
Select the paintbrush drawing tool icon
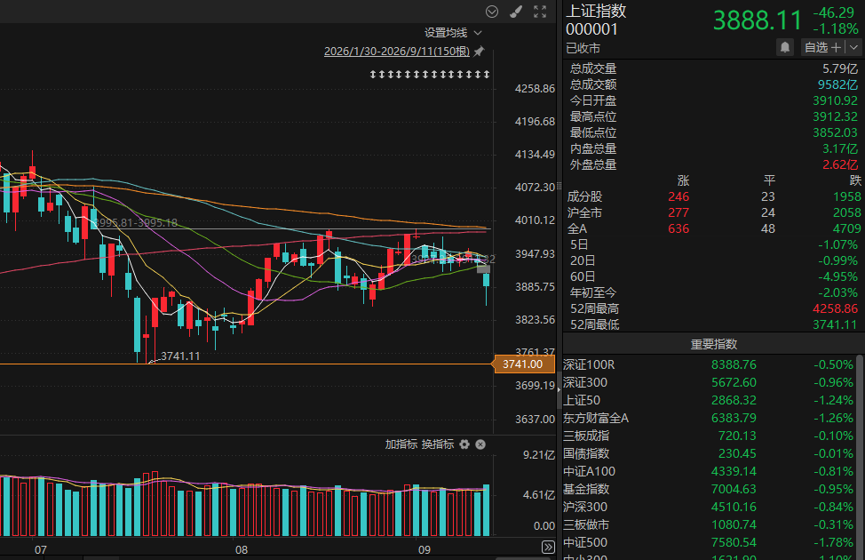(516, 12)
